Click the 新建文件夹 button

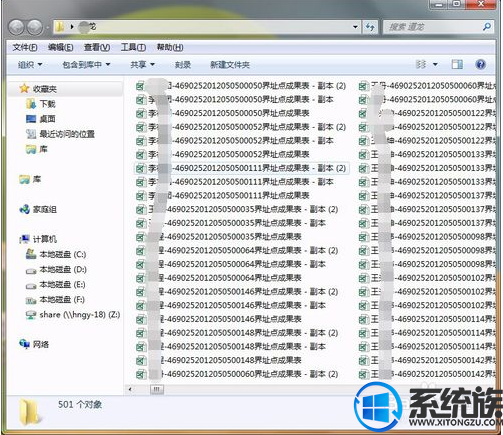pyautogui.click(x=230, y=65)
